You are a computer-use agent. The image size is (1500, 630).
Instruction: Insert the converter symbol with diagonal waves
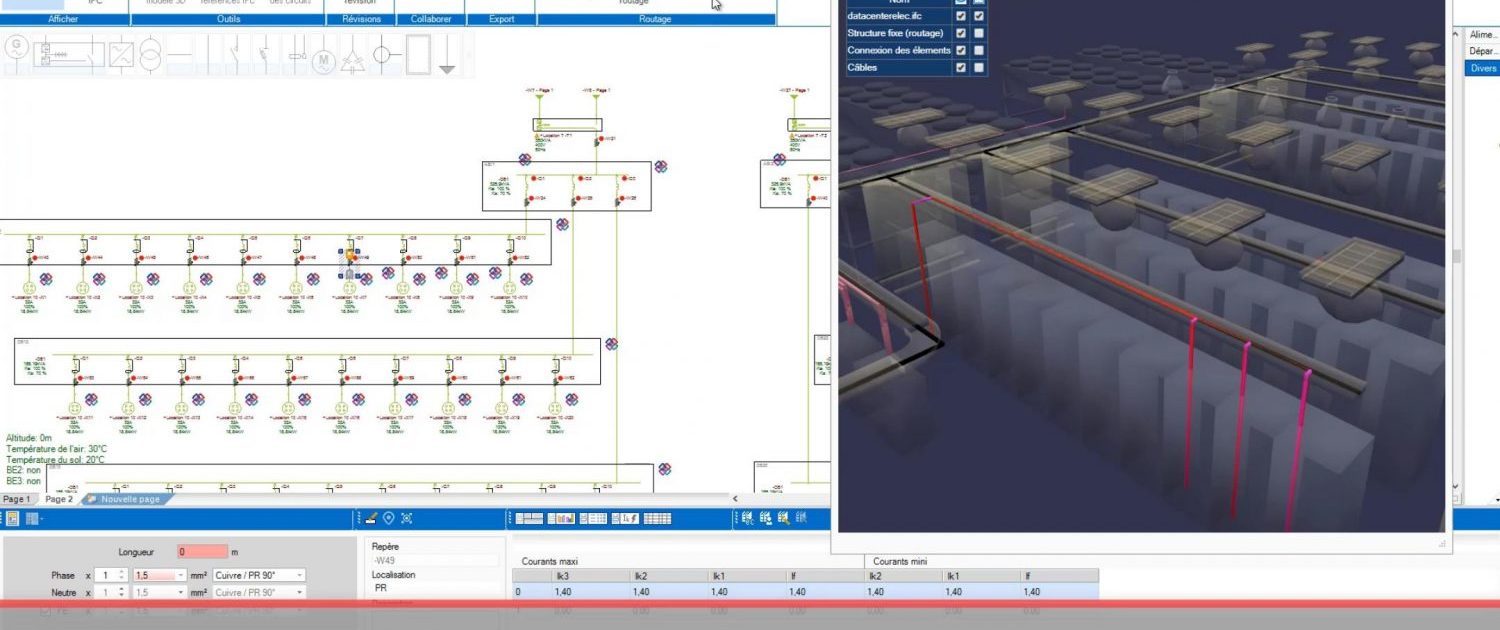[x=121, y=55]
